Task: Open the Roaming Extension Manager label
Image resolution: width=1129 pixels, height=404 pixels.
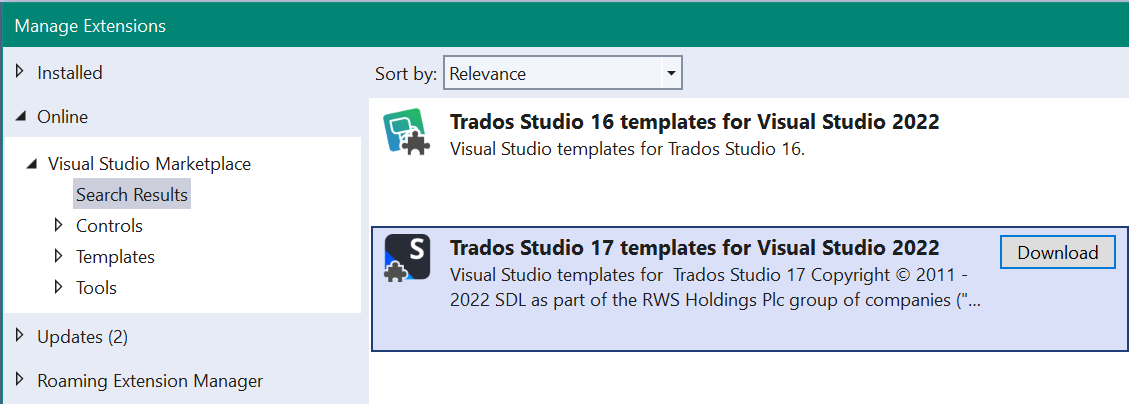Action: pyautogui.click(x=150, y=380)
